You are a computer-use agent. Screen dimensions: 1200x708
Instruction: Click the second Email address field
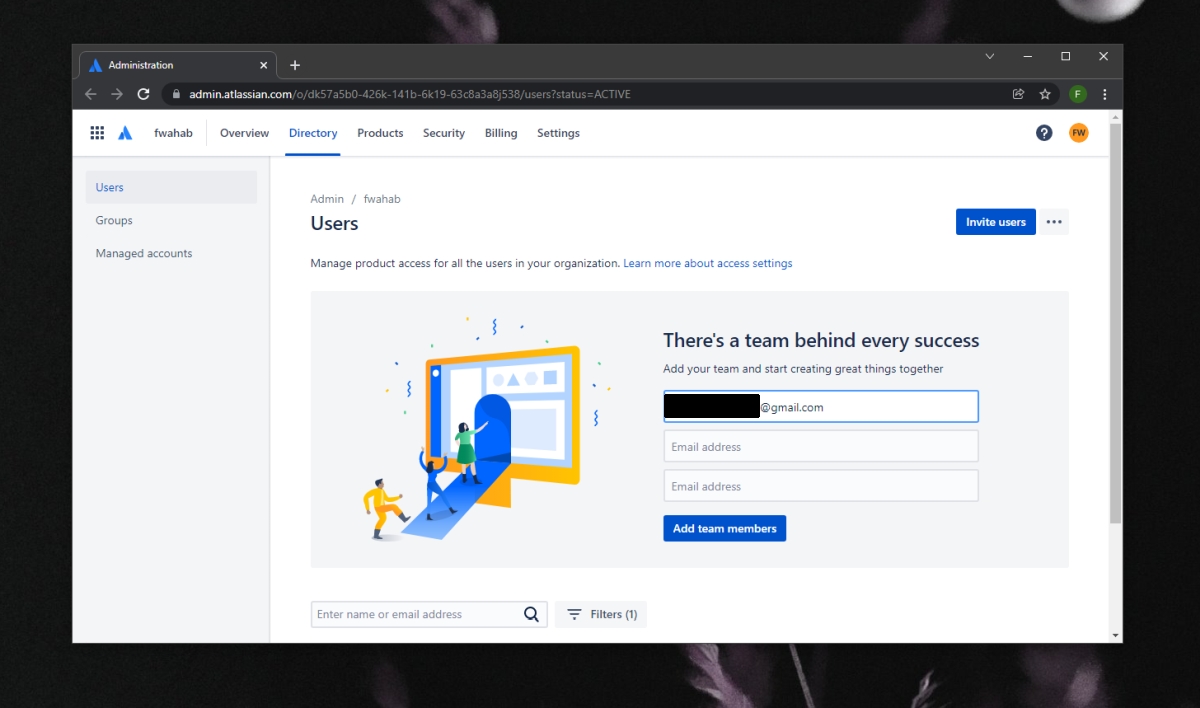click(821, 447)
